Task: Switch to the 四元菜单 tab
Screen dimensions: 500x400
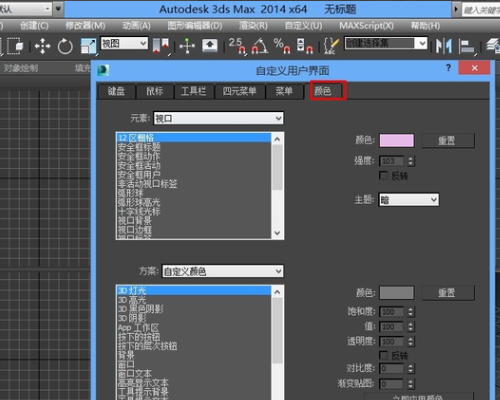Action: pos(240,91)
